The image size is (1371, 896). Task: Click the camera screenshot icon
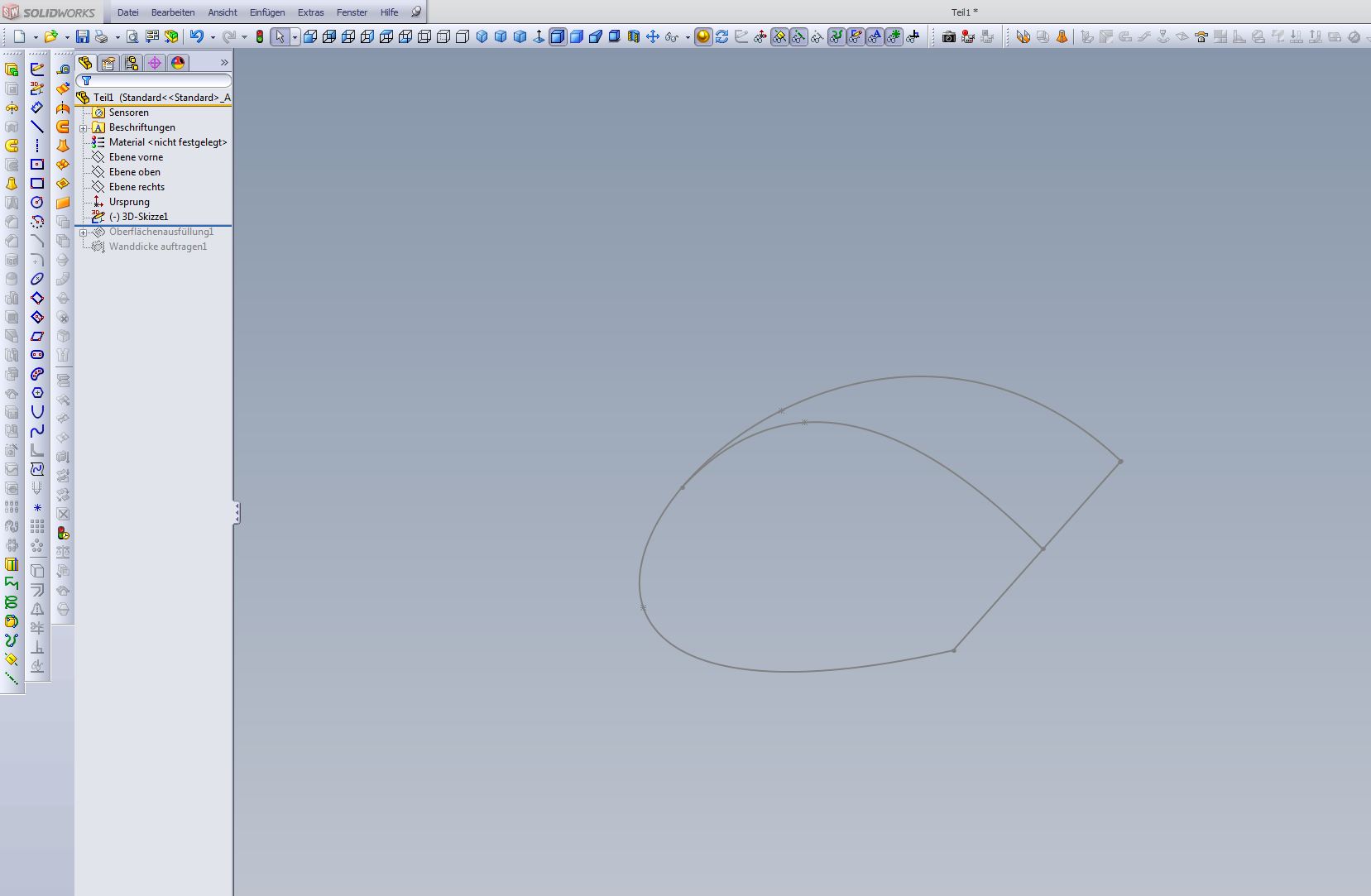pos(949,36)
